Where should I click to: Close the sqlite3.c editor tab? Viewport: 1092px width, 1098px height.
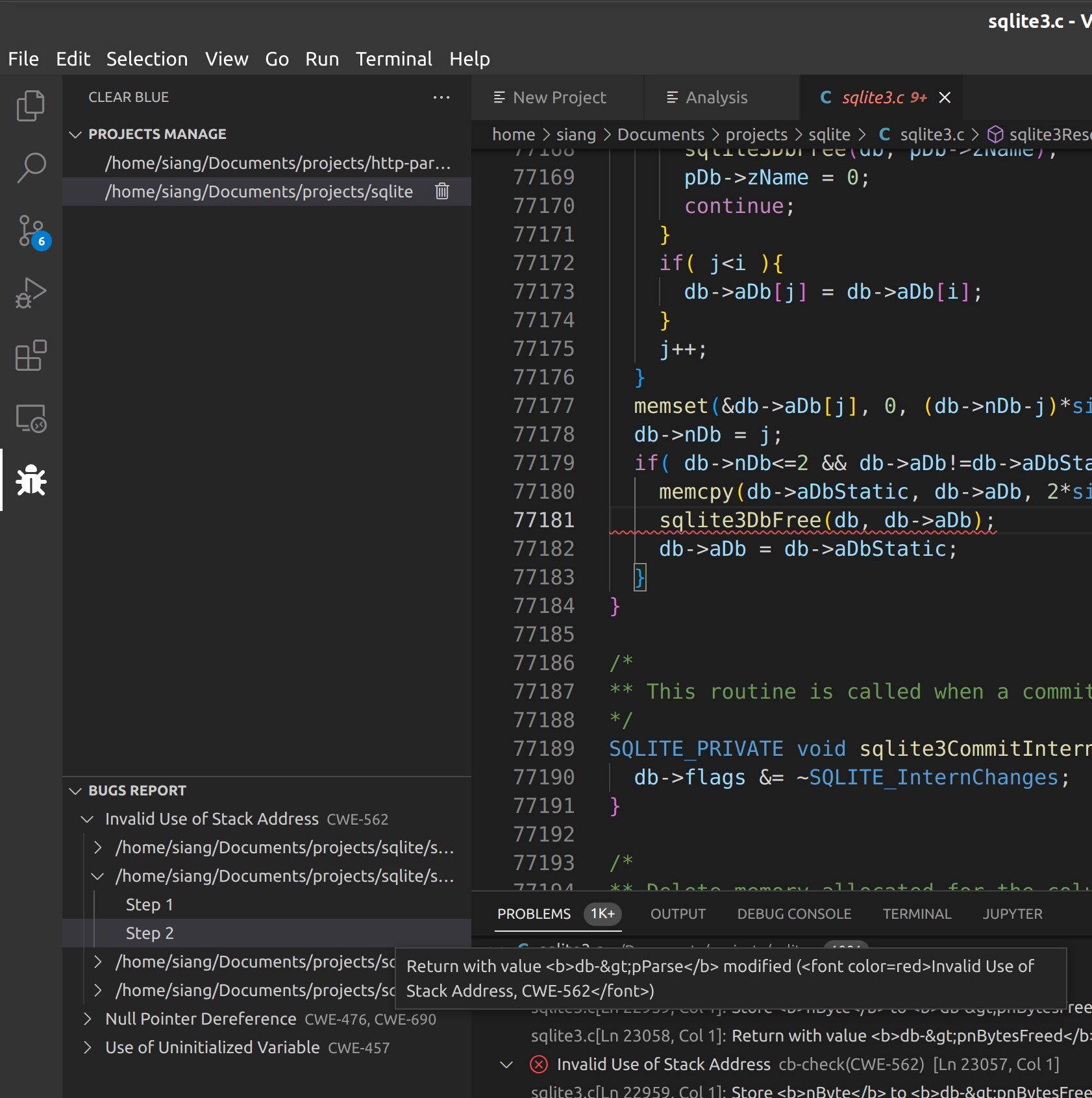pos(945,97)
